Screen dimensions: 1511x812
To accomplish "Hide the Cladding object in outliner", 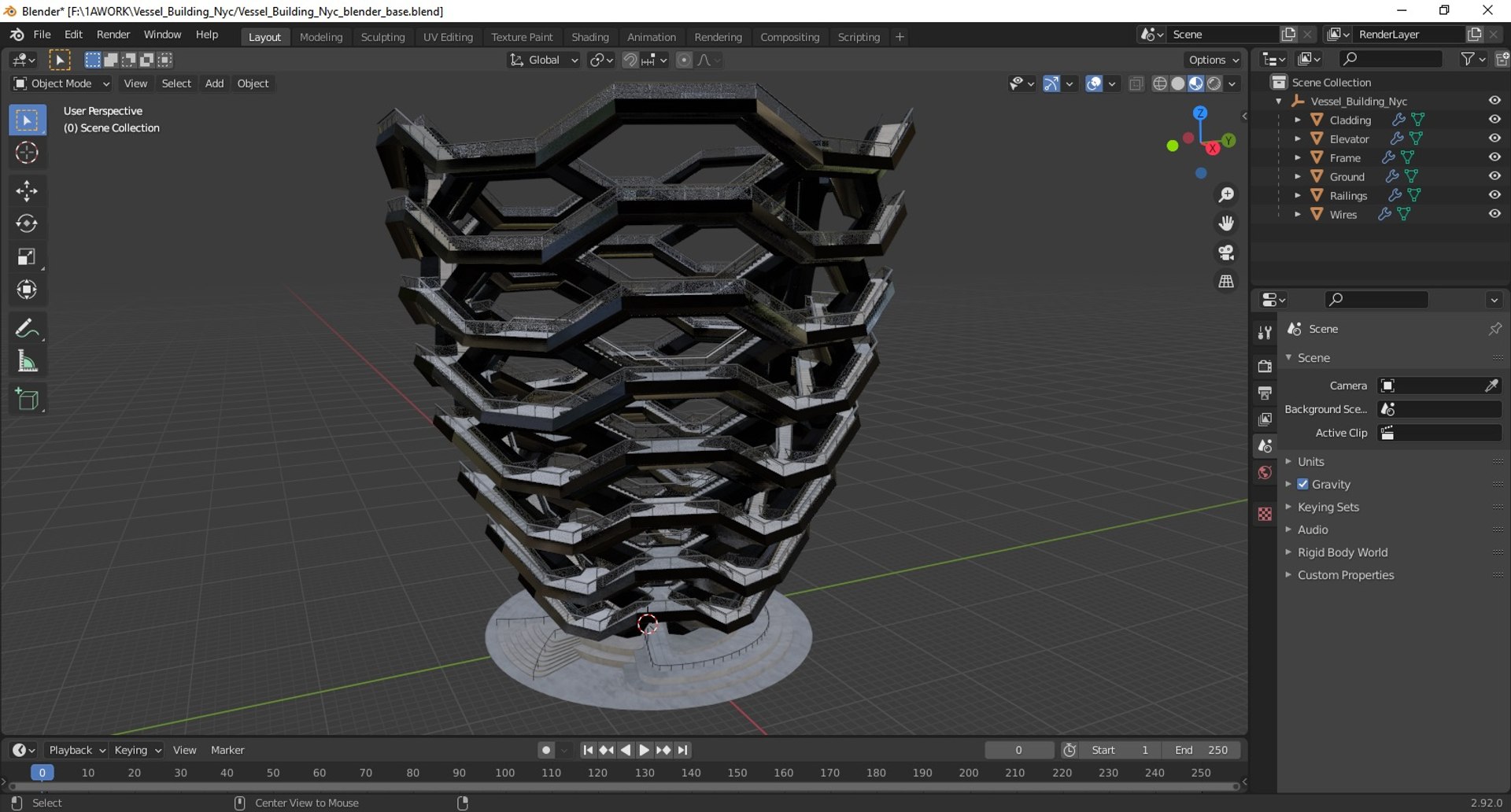I will tap(1494, 120).
